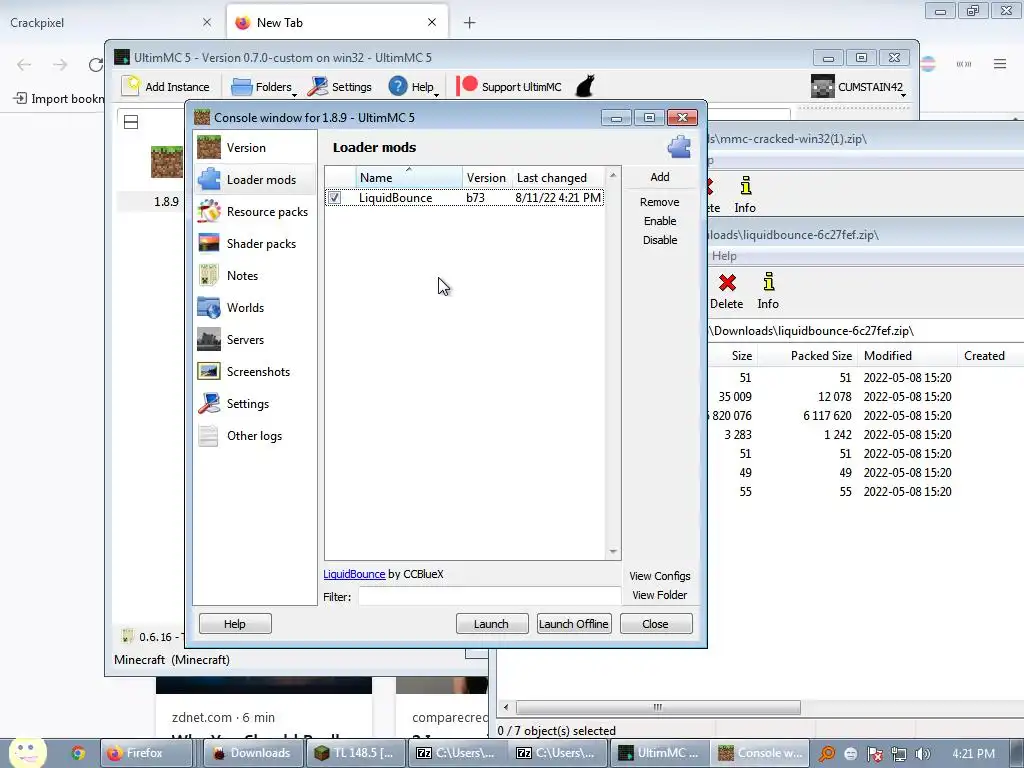Switch to UltimMC taskbar button

tap(660, 753)
